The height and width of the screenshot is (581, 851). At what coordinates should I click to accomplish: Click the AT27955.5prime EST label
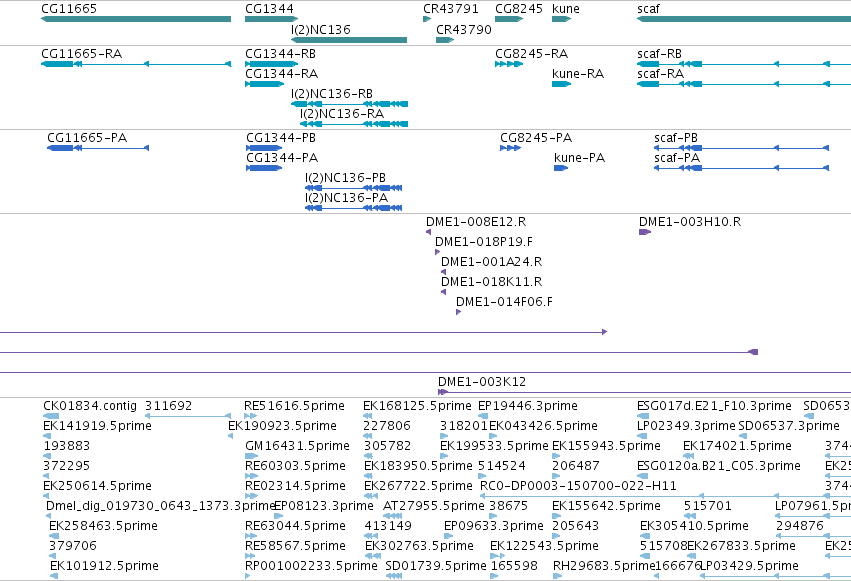point(433,506)
